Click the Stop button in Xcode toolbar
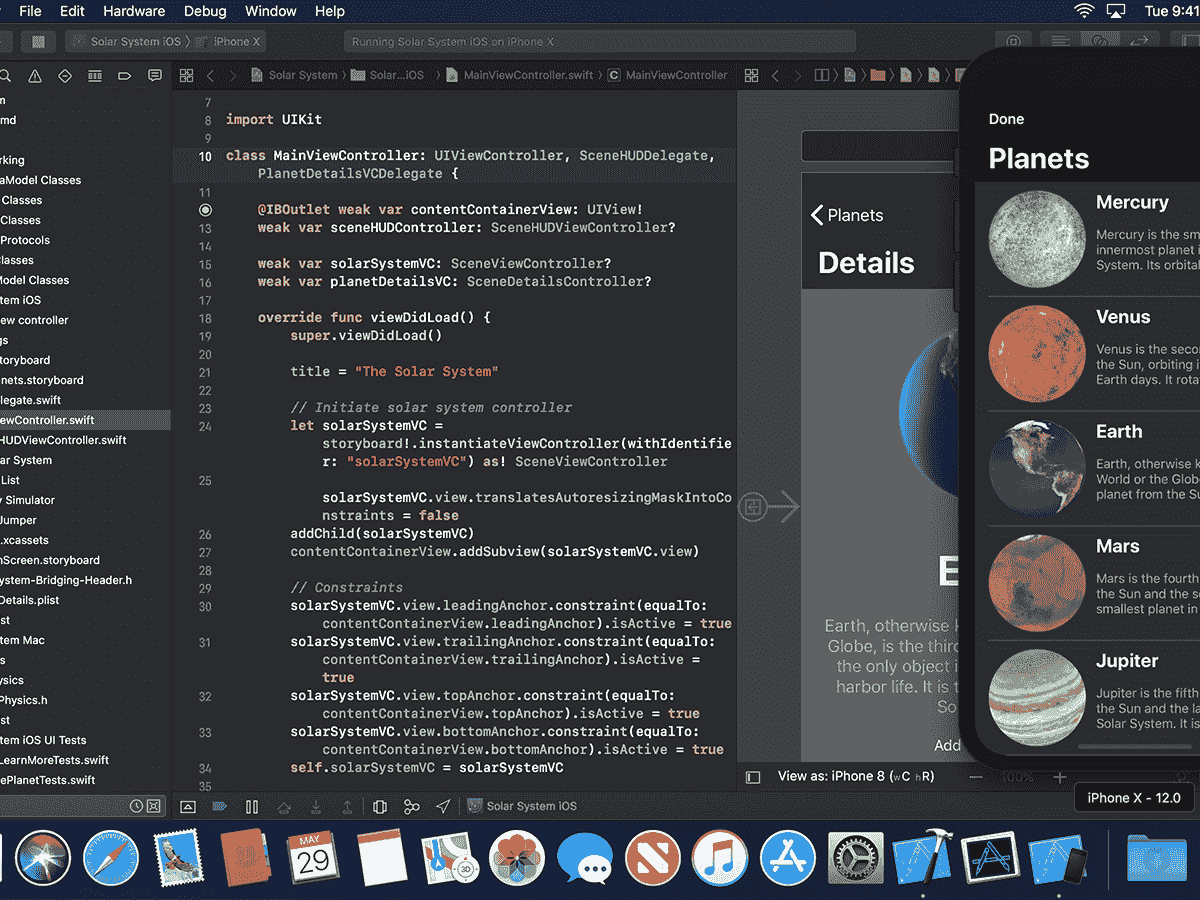 (x=38, y=42)
